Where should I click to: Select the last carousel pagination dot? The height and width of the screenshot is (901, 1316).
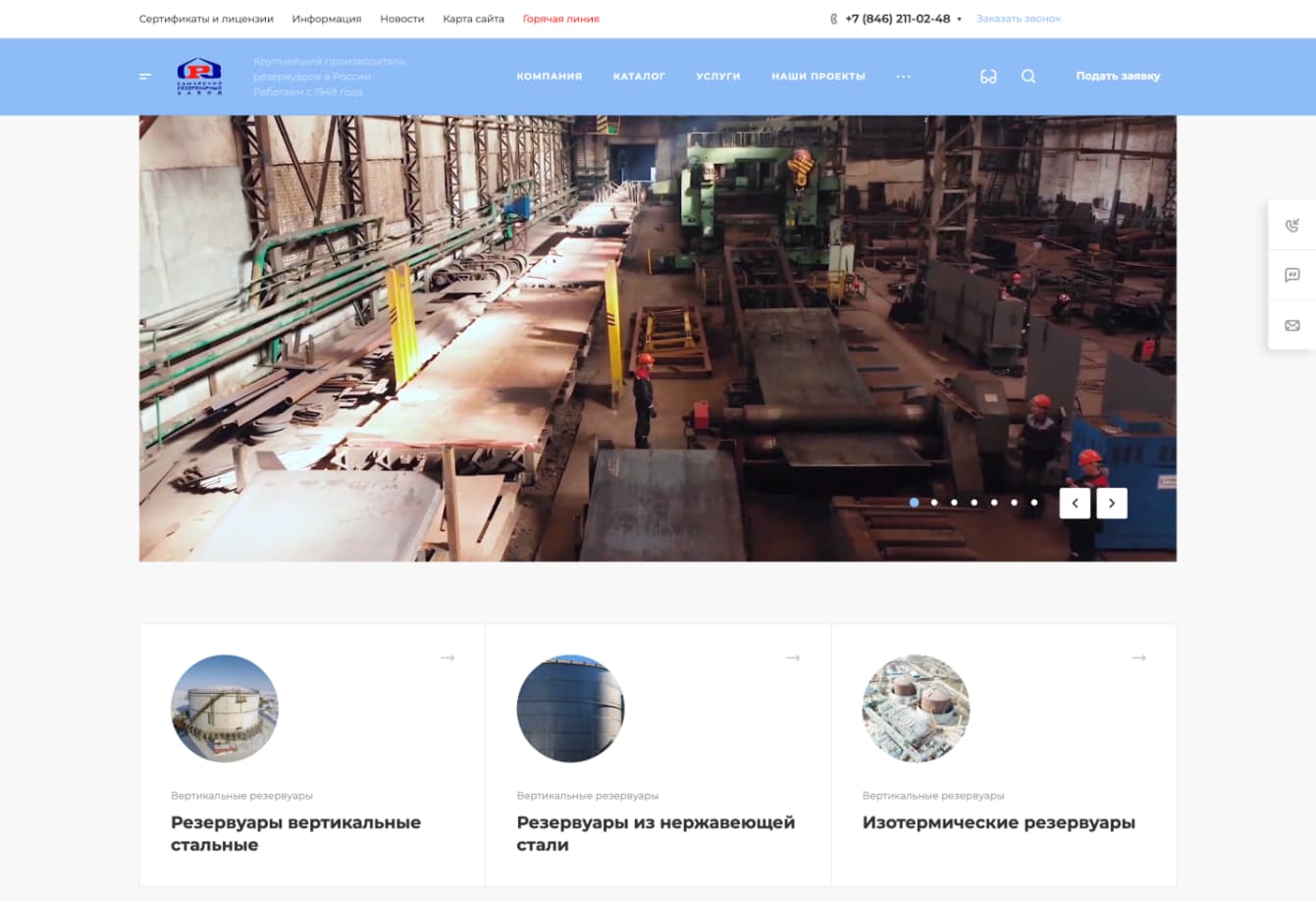point(1033,503)
